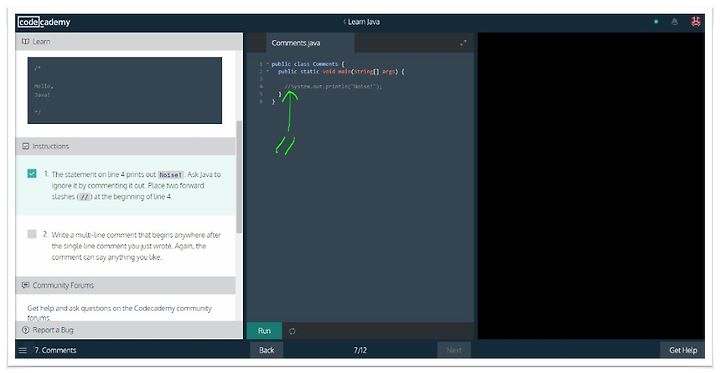This screenshot has height=373, width=720.
Task: Click the disabled Next button
Action: tap(454, 350)
